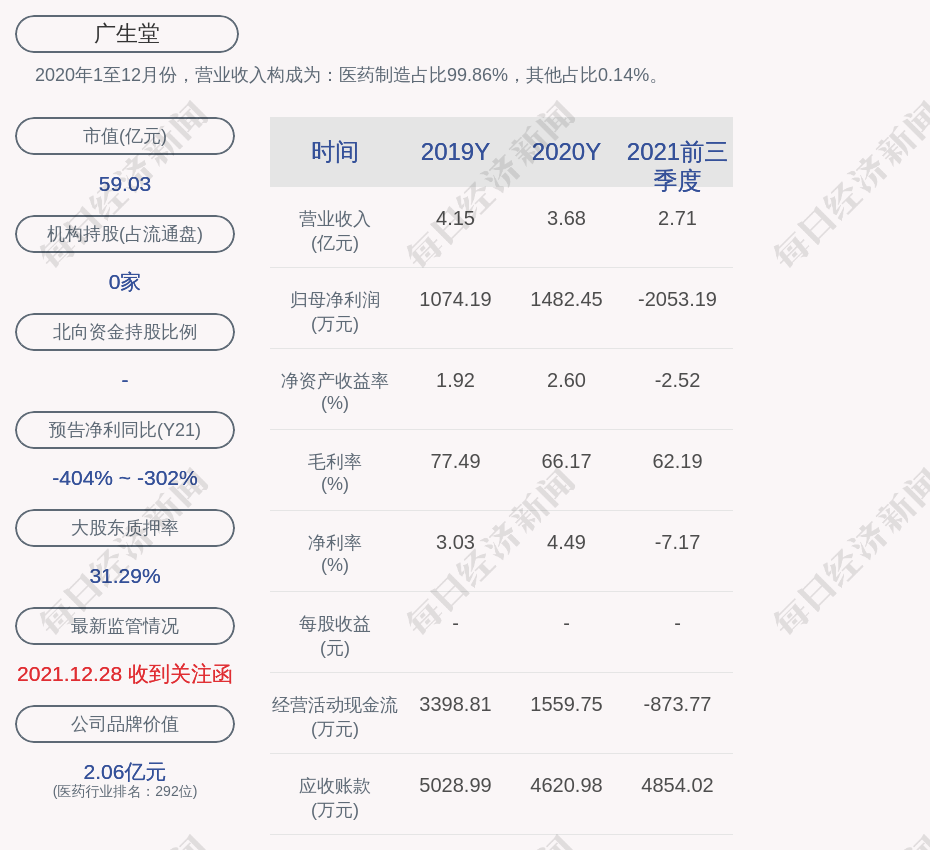Click net profit value -2053.19
Screen dimensions: 930x850
[x=677, y=299]
